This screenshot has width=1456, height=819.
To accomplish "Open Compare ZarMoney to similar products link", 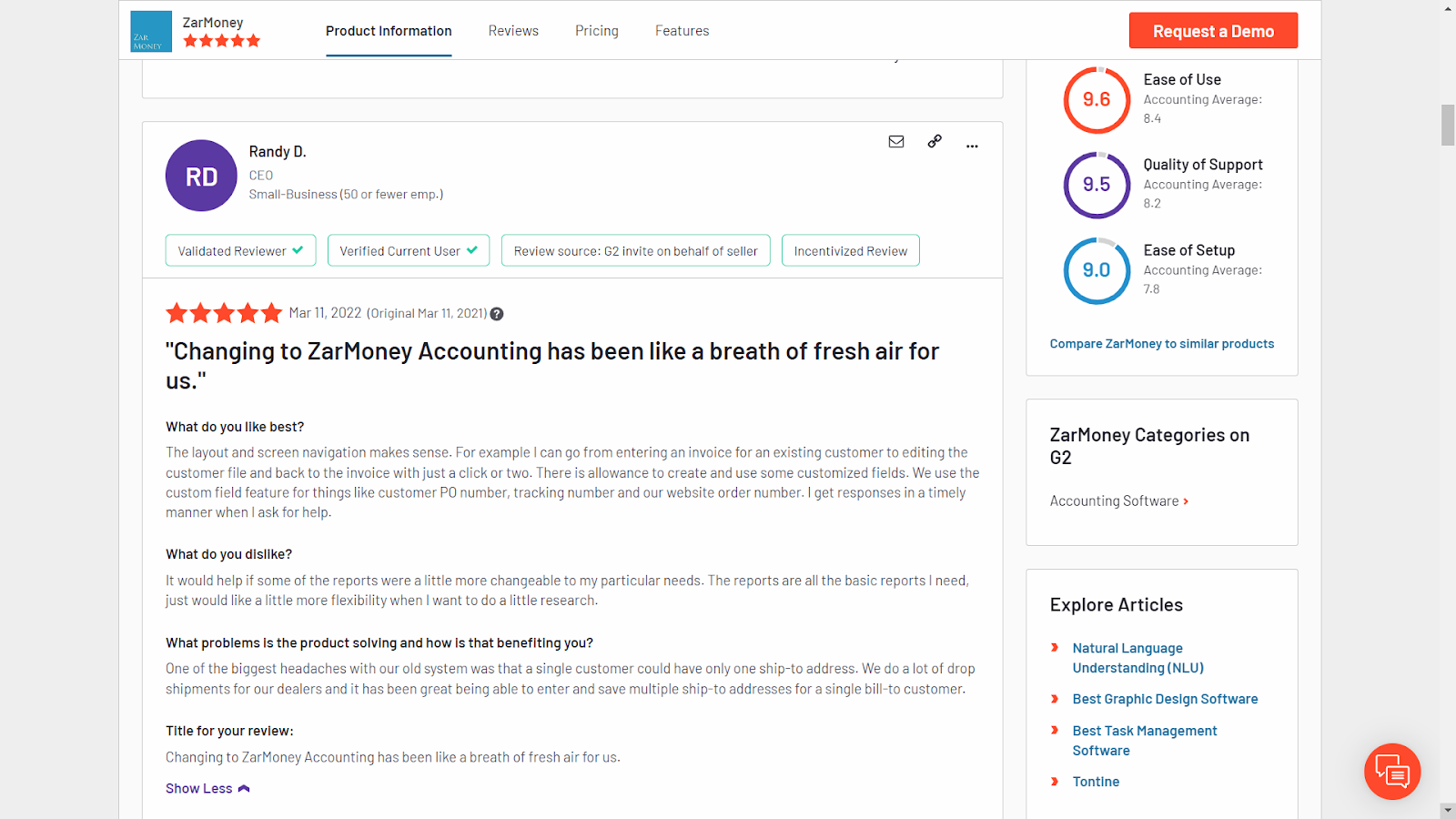I will coord(1162,344).
